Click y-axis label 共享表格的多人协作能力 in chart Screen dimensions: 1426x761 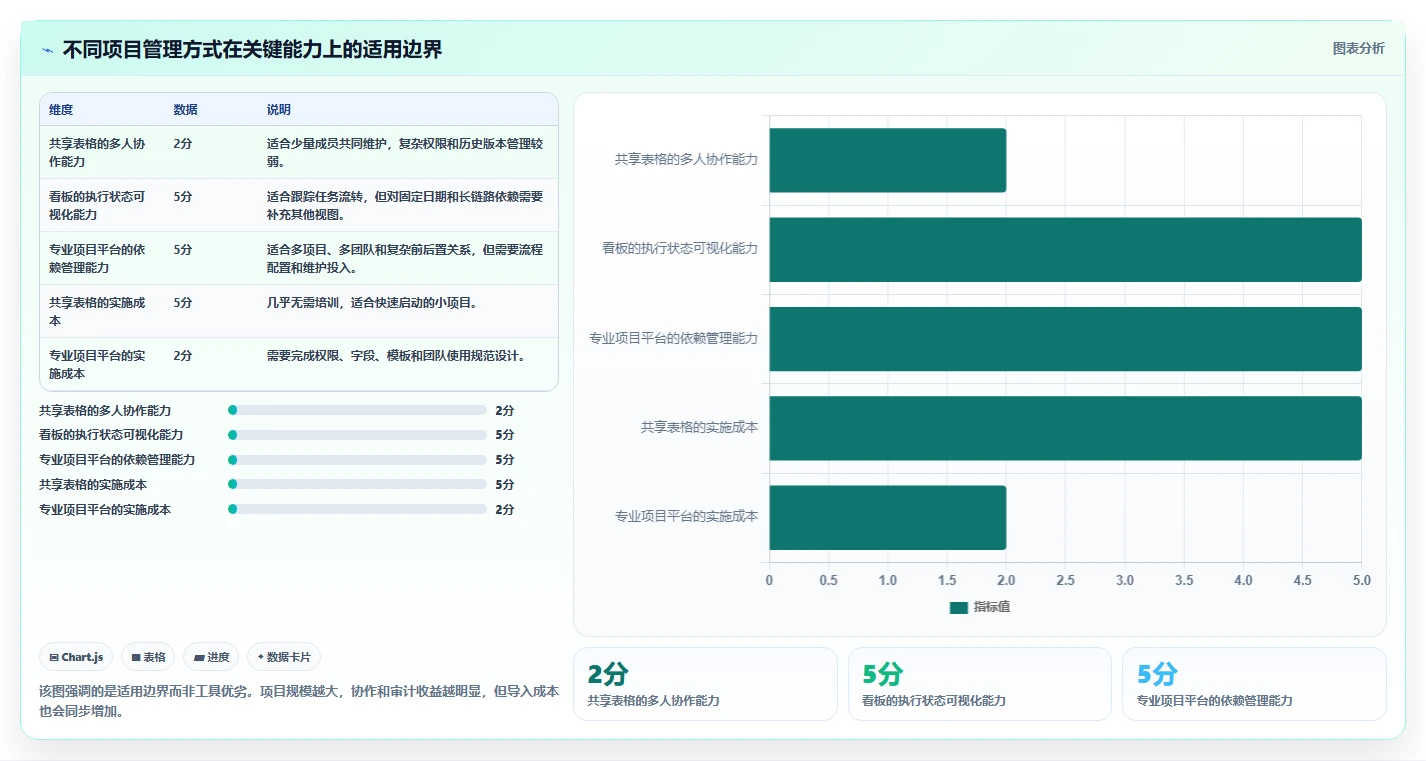tap(686, 159)
